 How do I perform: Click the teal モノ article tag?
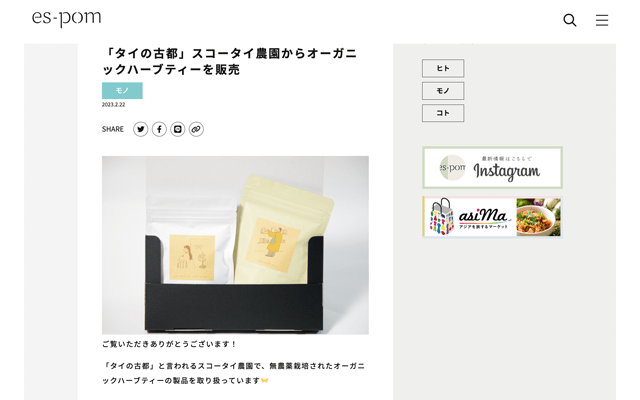(122, 91)
